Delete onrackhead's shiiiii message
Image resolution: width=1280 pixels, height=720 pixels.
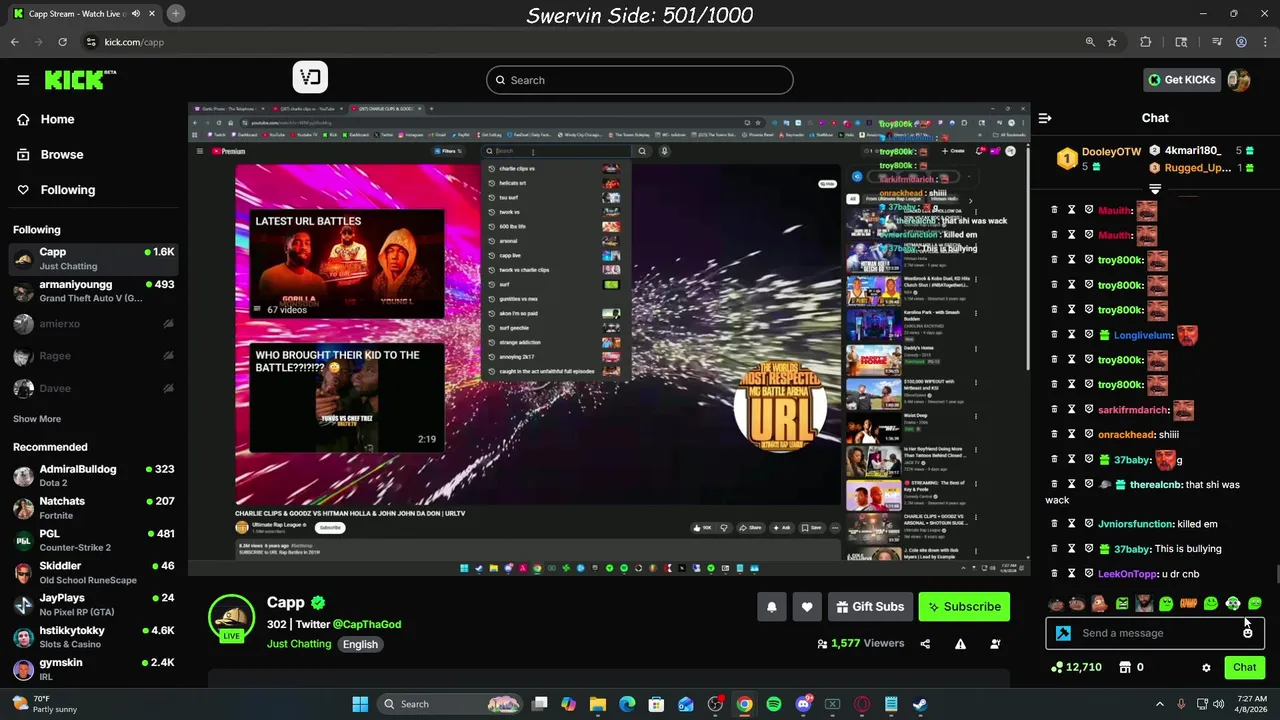[x=1054, y=435]
